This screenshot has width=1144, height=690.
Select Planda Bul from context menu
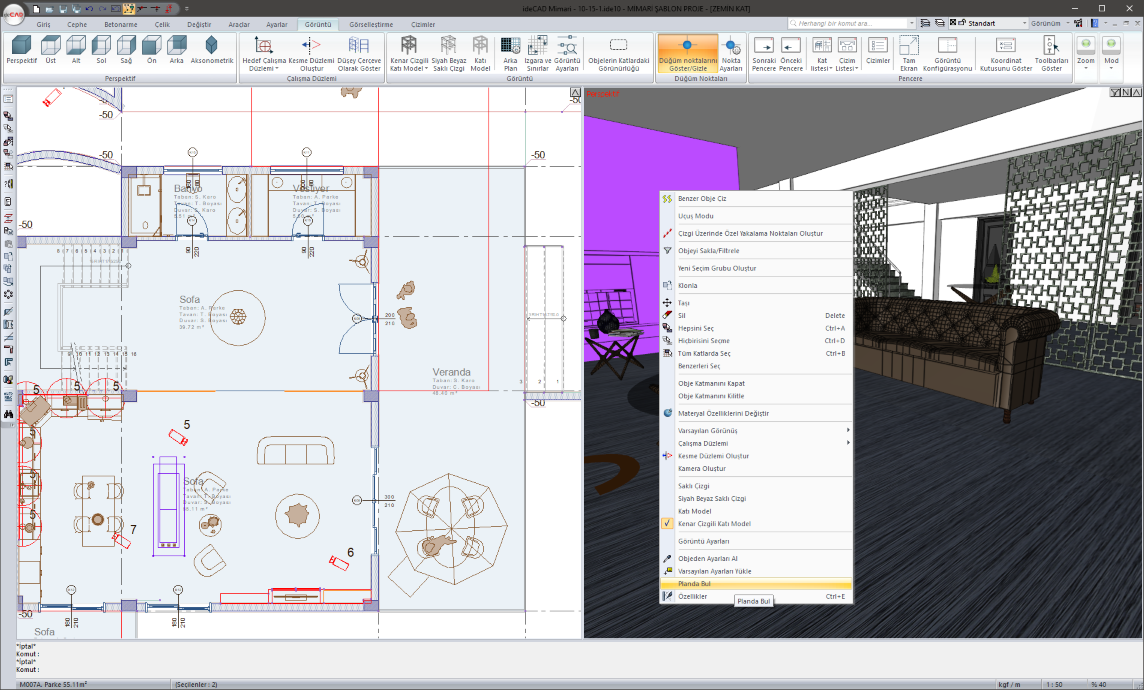click(694, 584)
